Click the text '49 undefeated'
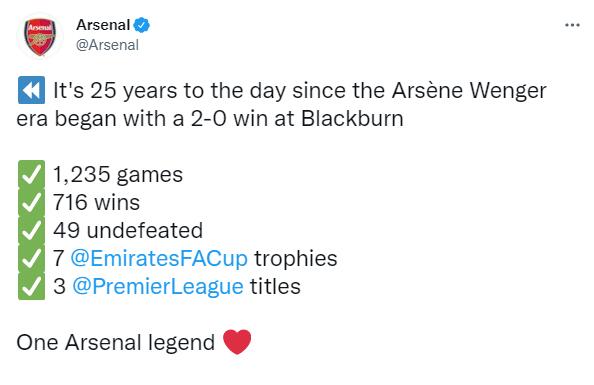 (x=128, y=230)
